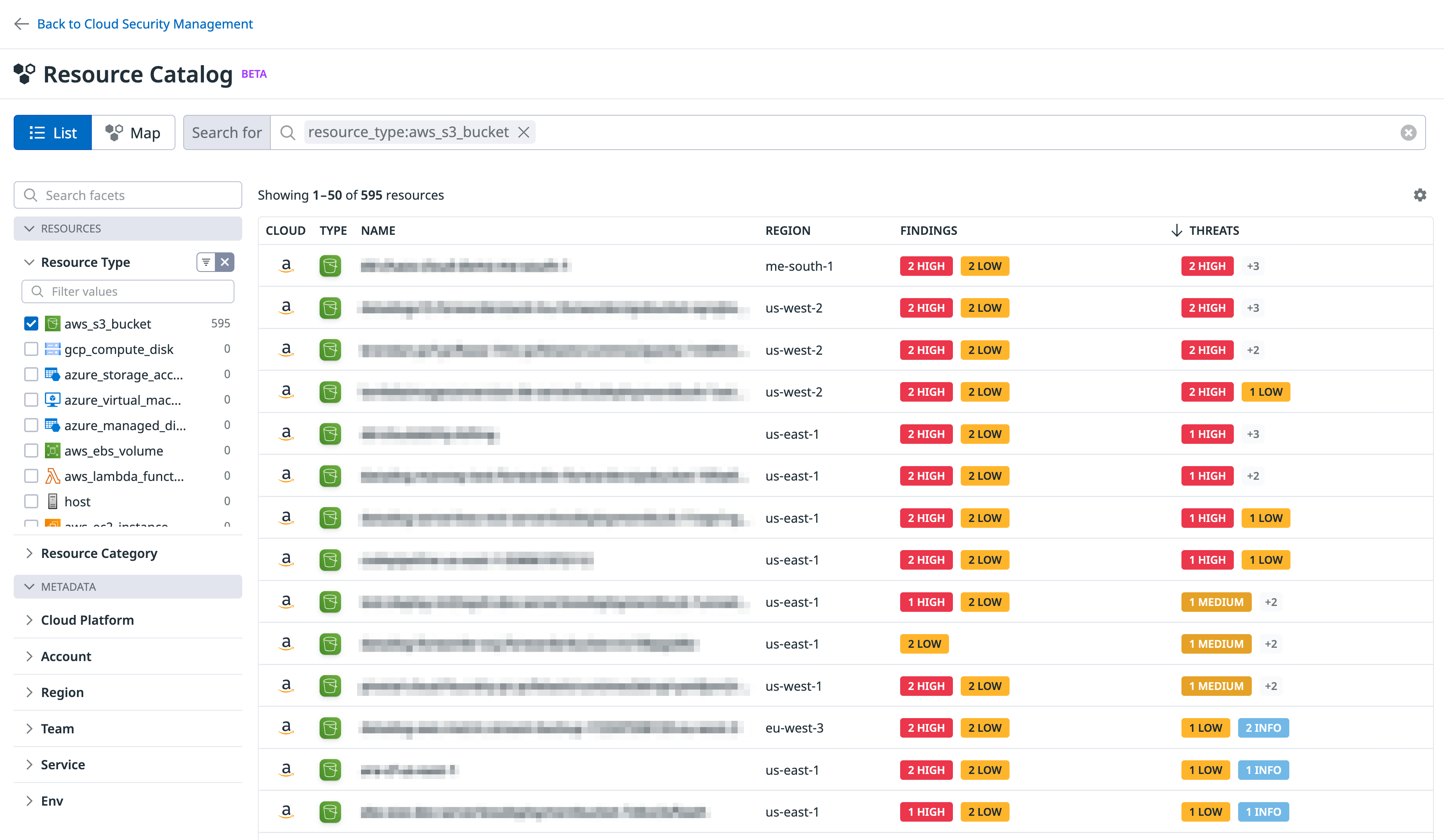Open Back to Cloud Security Management link
Screen dimensions: 1444x840
(x=145, y=23)
